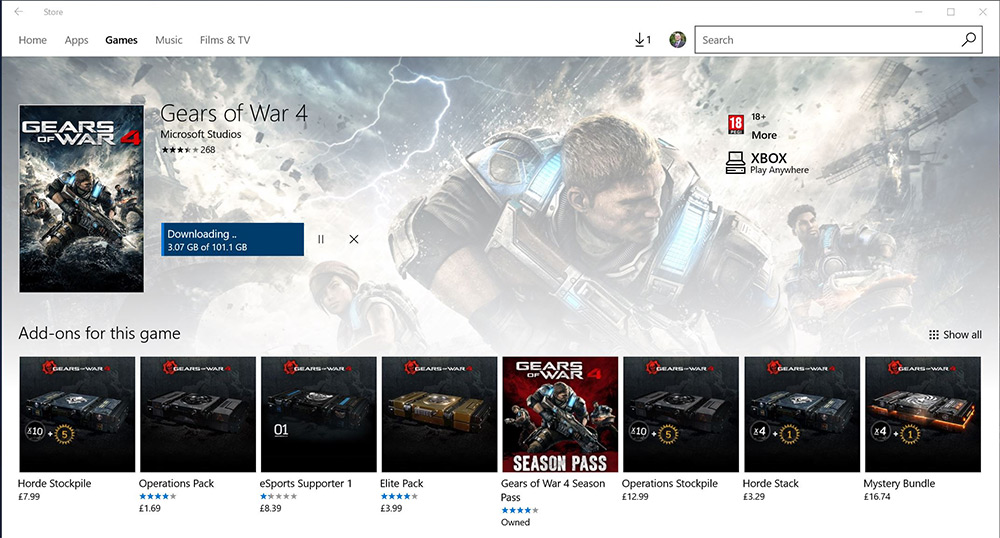
Task: Click the eSports Supporter 1 star rating
Action: (278, 496)
